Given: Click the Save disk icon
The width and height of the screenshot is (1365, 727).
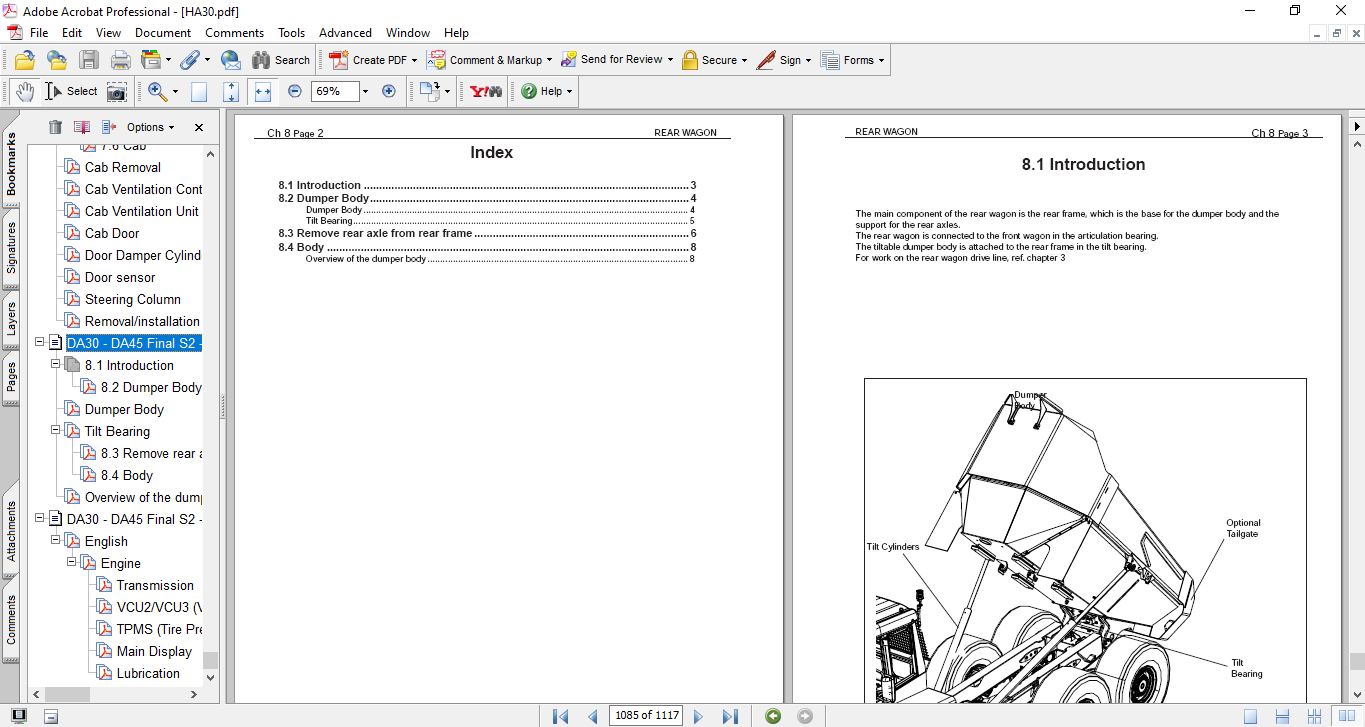Looking at the screenshot, I should click(x=89, y=60).
